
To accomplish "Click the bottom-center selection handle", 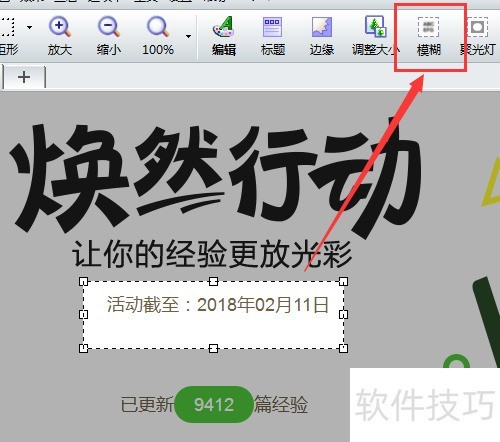I will [x=213, y=348].
